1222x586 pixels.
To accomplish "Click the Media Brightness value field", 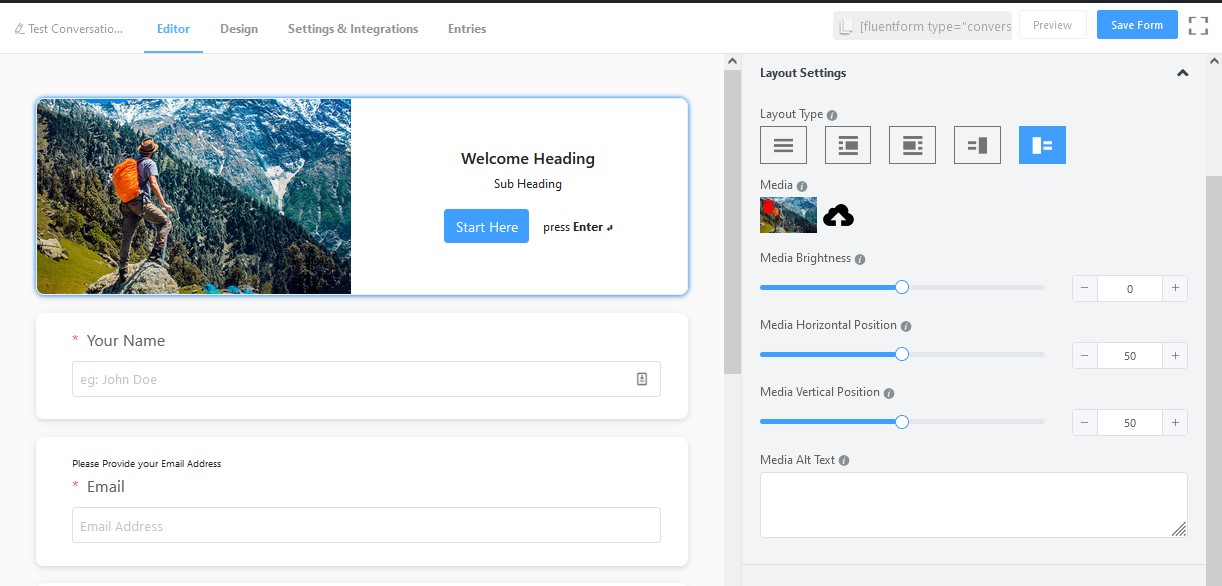I will pos(1130,288).
